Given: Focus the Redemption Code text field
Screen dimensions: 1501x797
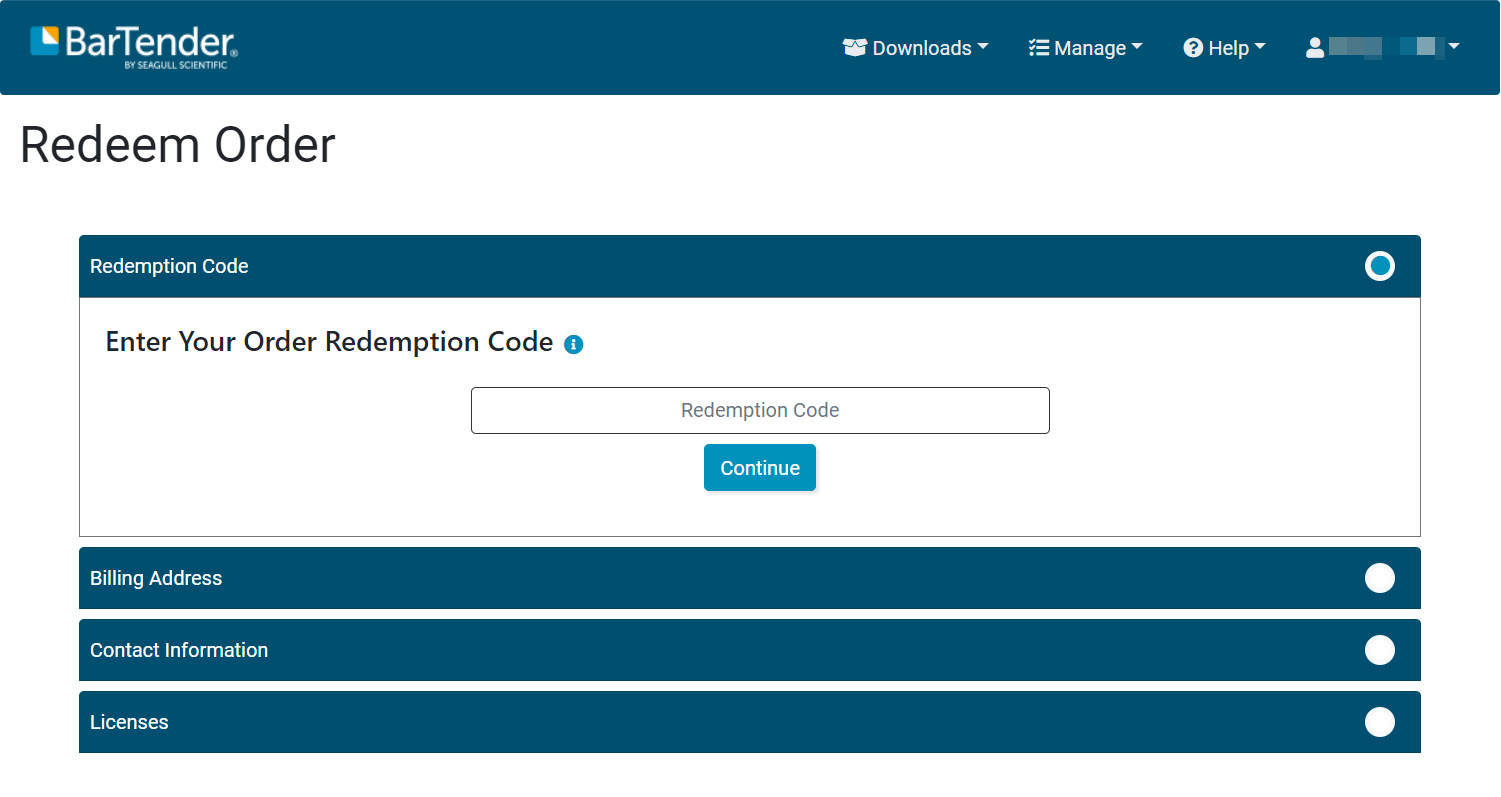Looking at the screenshot, I should click(x=760, y=410).
